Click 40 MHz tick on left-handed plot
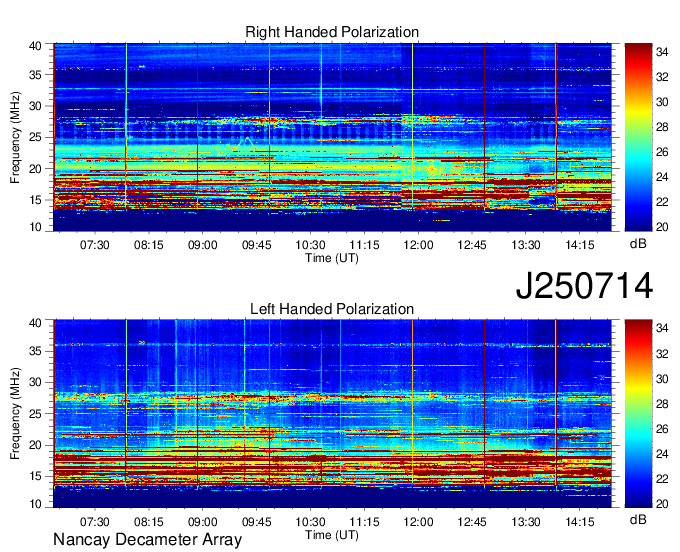 35,323
